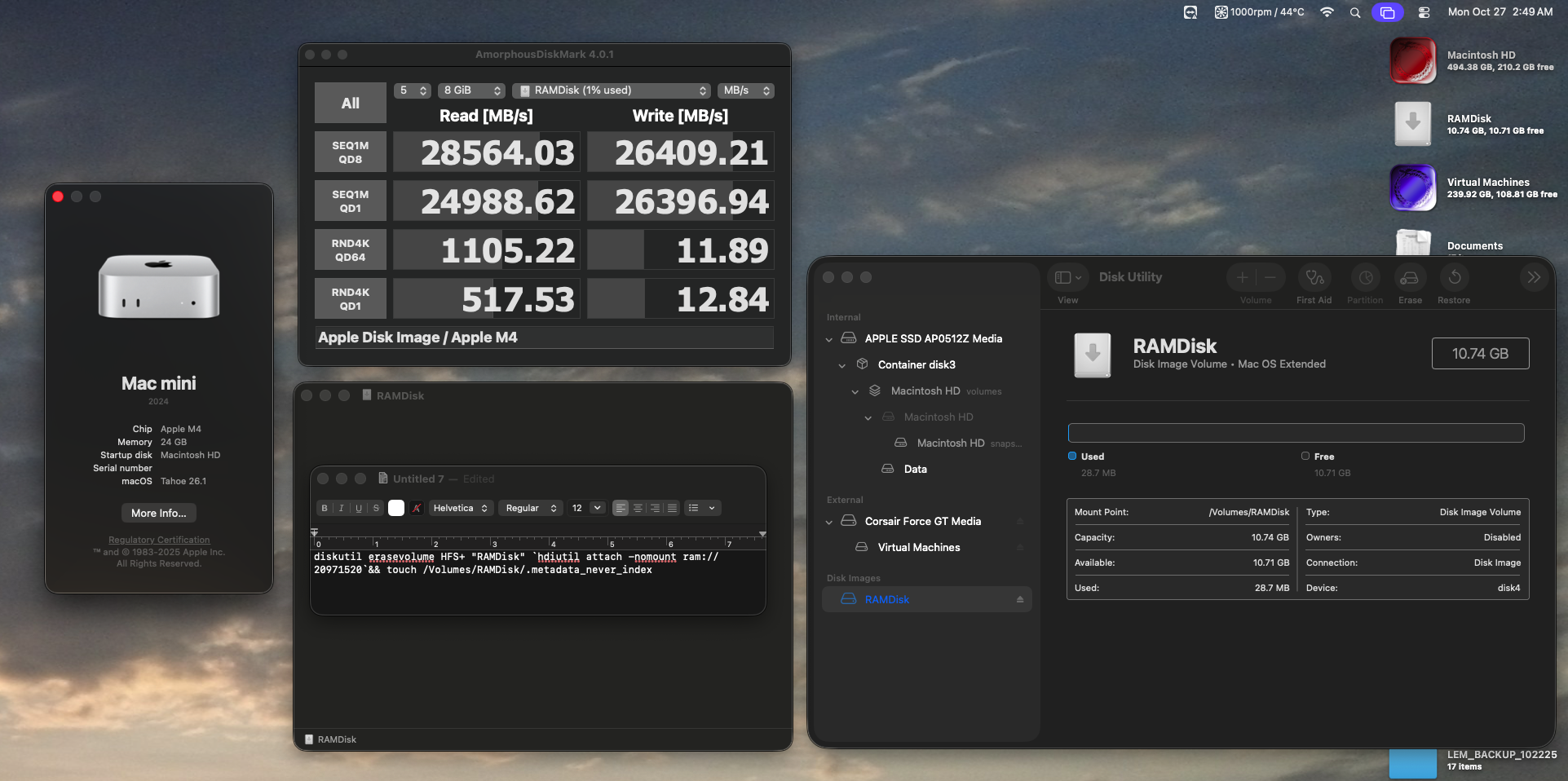Open the Helvetica font family dropdown
Image resolution: width=1568 pixels, height=781 pixels.
(460, 508)
